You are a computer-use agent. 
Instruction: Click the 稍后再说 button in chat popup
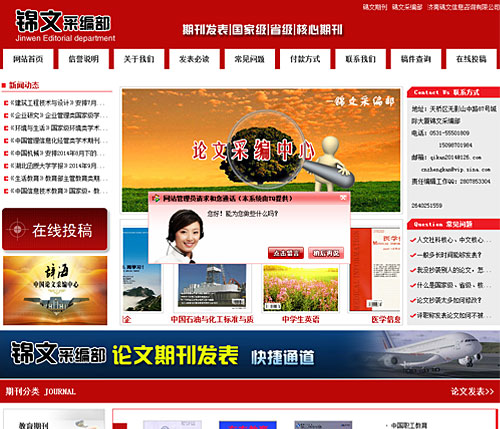point(326,253)
